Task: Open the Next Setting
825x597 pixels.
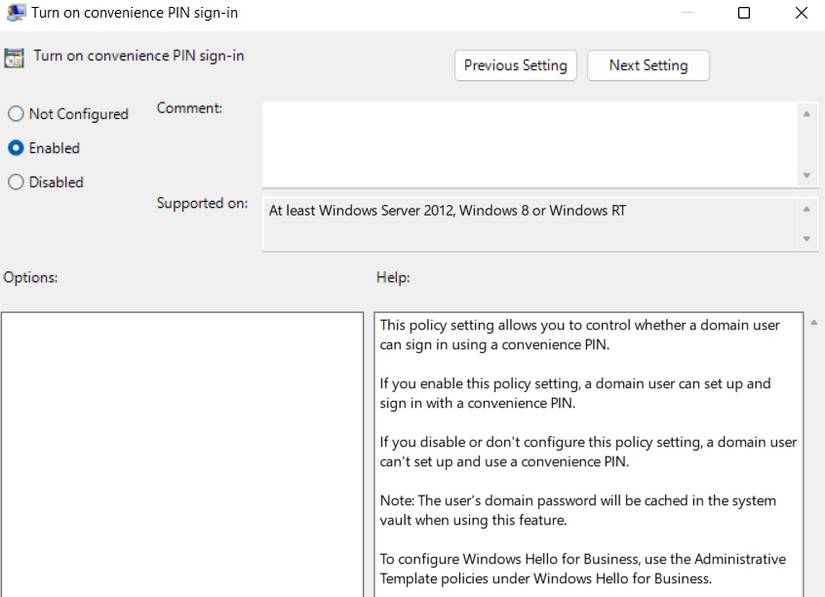Action: [648, 65]
